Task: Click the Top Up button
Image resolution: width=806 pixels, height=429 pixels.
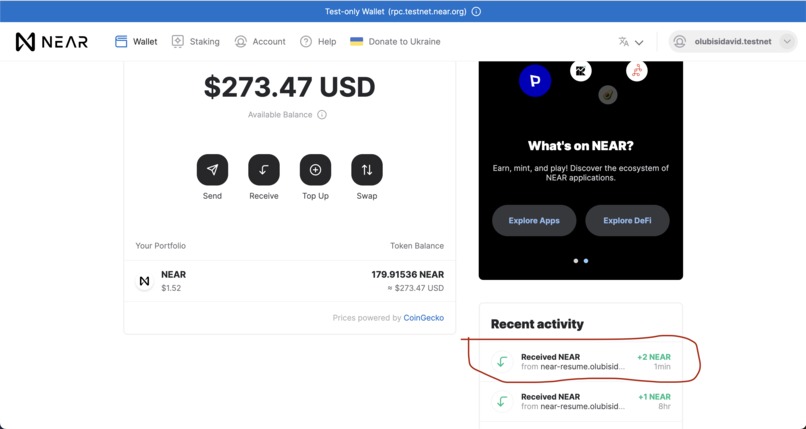Action: pyautogui.click(x=315, y=170)
